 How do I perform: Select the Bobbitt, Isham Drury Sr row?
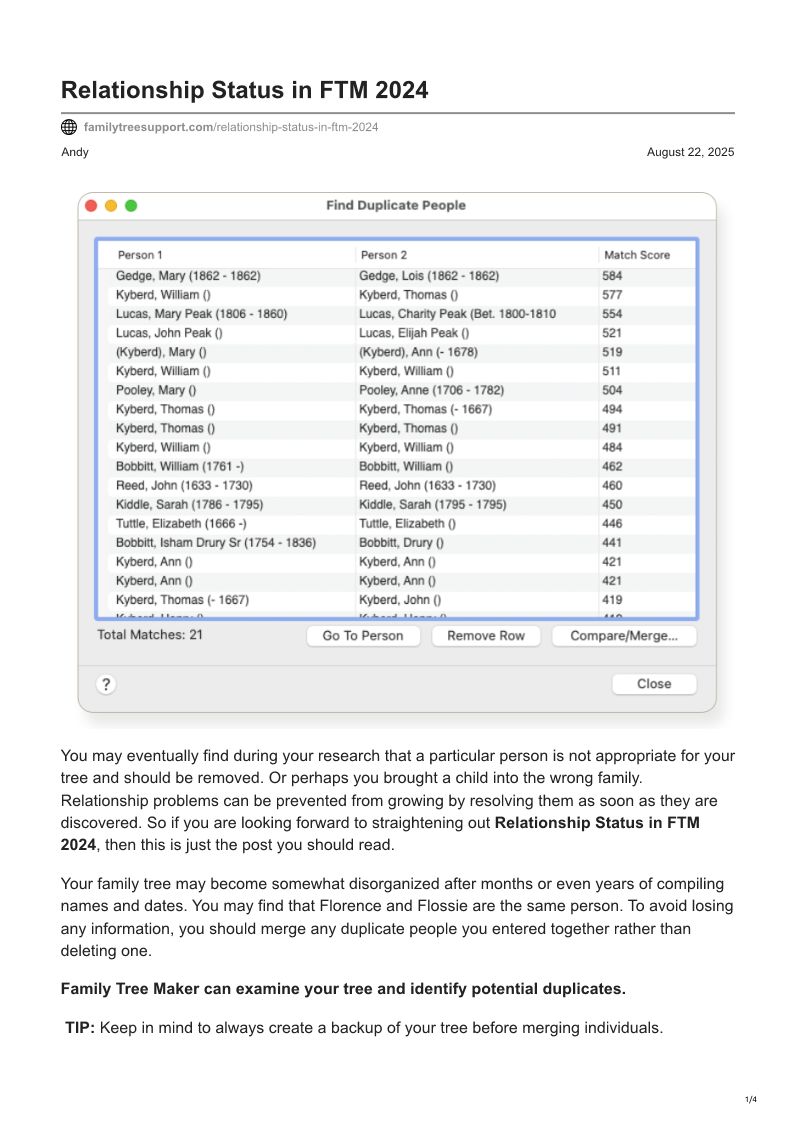click(x=216, y=543)
